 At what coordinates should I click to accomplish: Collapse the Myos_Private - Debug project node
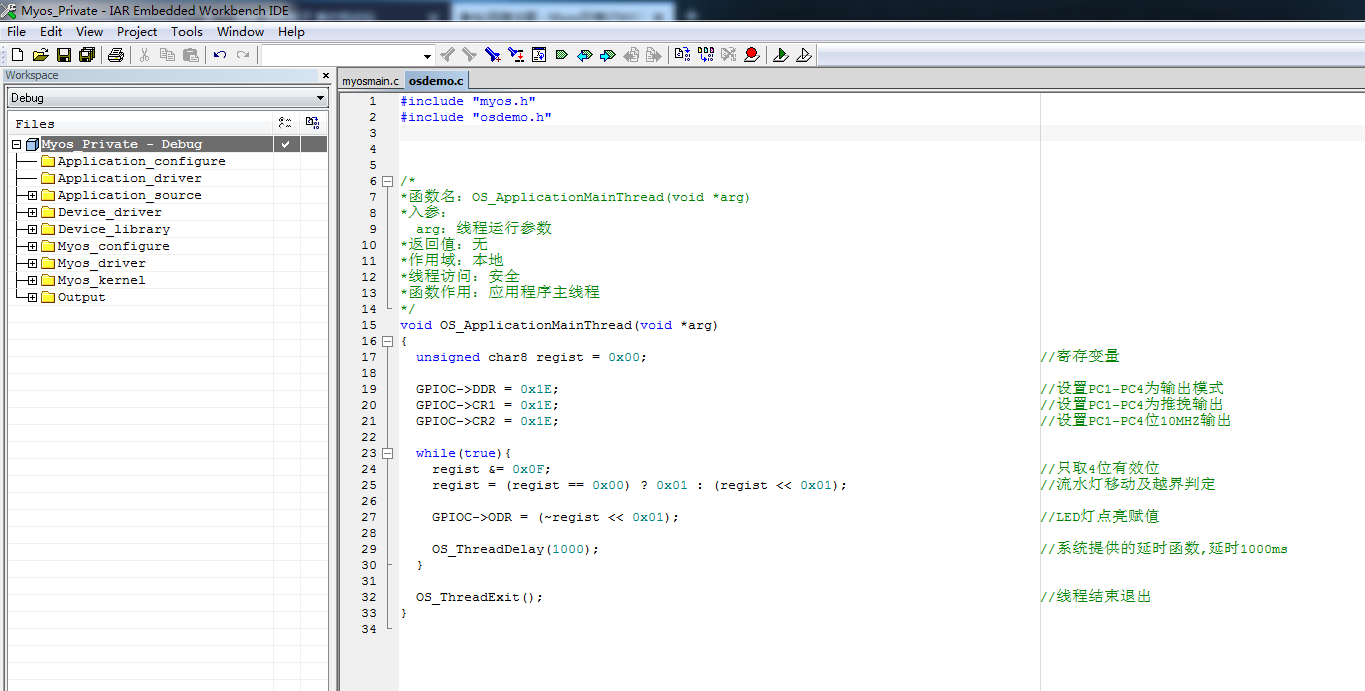tap(16, 144)
